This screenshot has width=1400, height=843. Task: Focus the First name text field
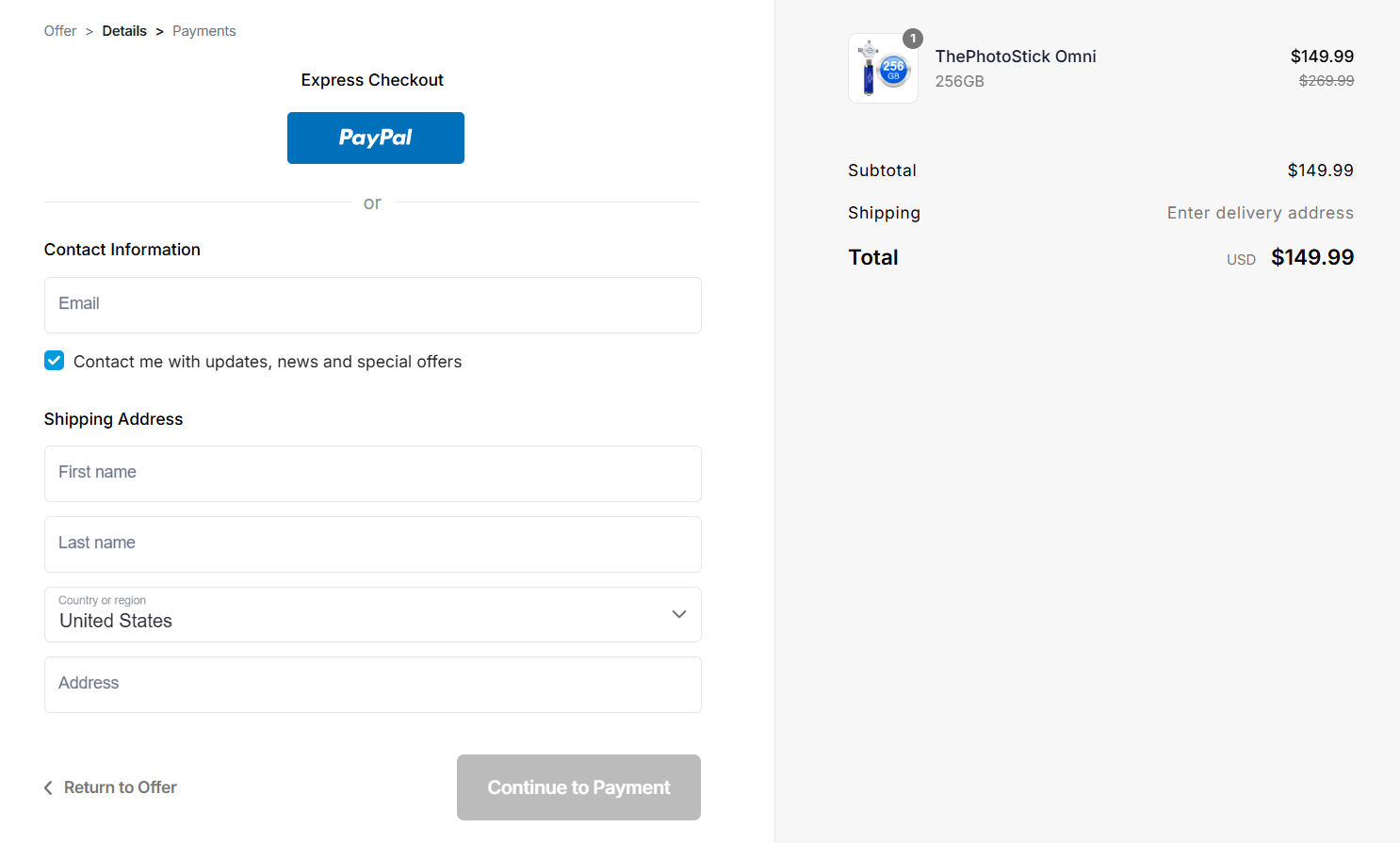click(372, 473)
